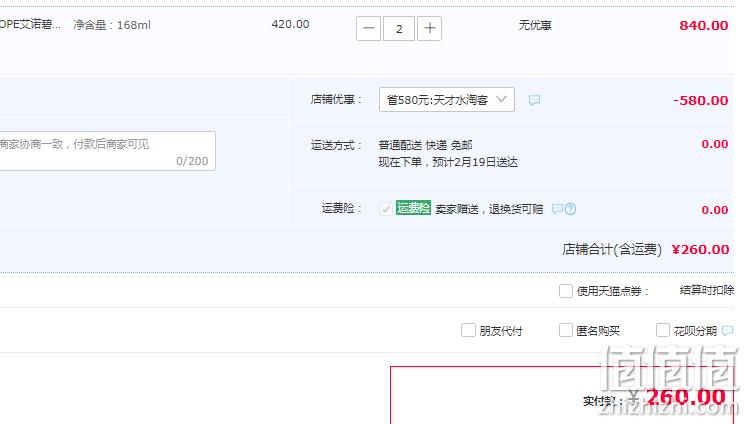Click the info bubble icon beside 花呗分期
Image resolution: width=748 pixels, height=424 pixels.
coord(727,331)
